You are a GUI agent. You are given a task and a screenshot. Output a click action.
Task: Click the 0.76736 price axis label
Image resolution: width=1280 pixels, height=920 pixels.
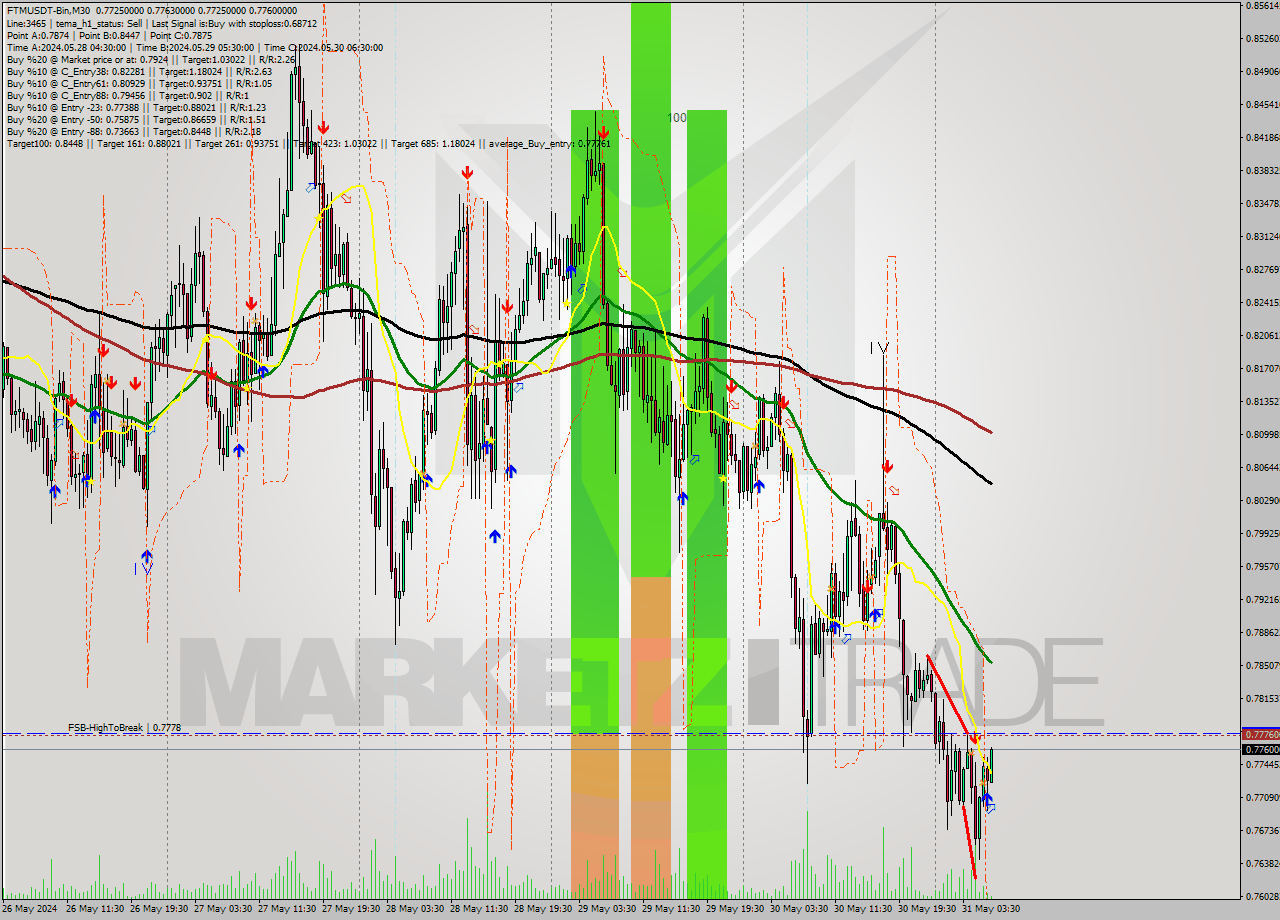1262,831
